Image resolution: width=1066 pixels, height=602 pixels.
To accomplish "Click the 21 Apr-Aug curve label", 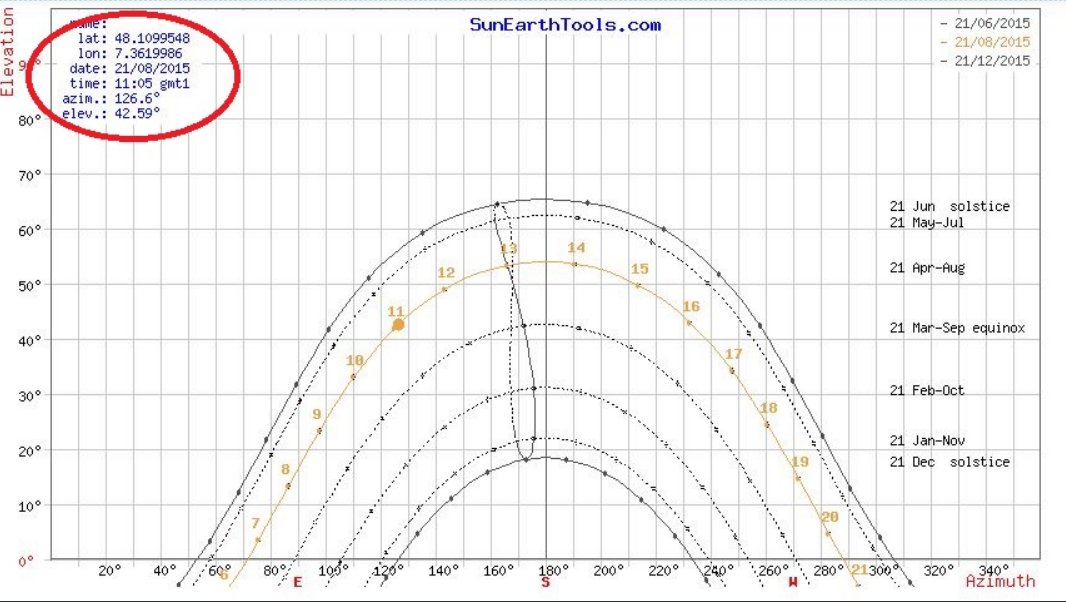I will coord(927,268).
